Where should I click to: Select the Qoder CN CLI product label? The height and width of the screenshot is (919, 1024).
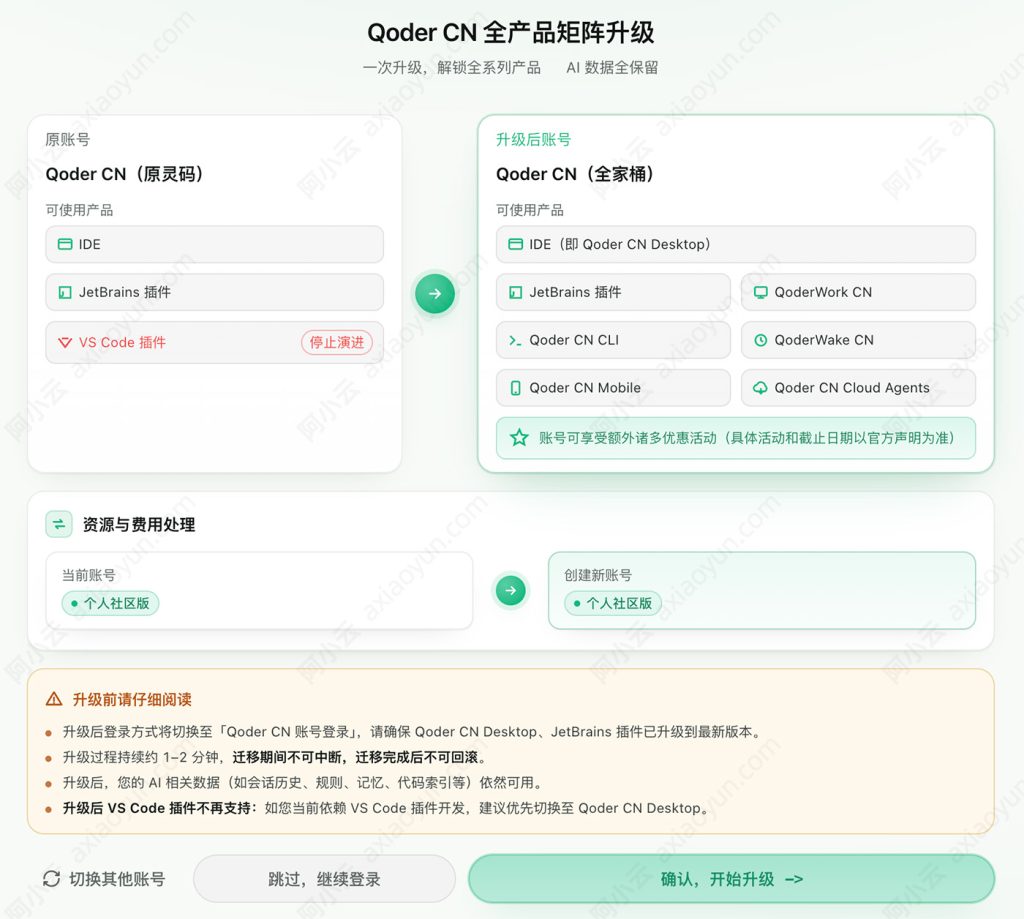click(x=574, y=340)
